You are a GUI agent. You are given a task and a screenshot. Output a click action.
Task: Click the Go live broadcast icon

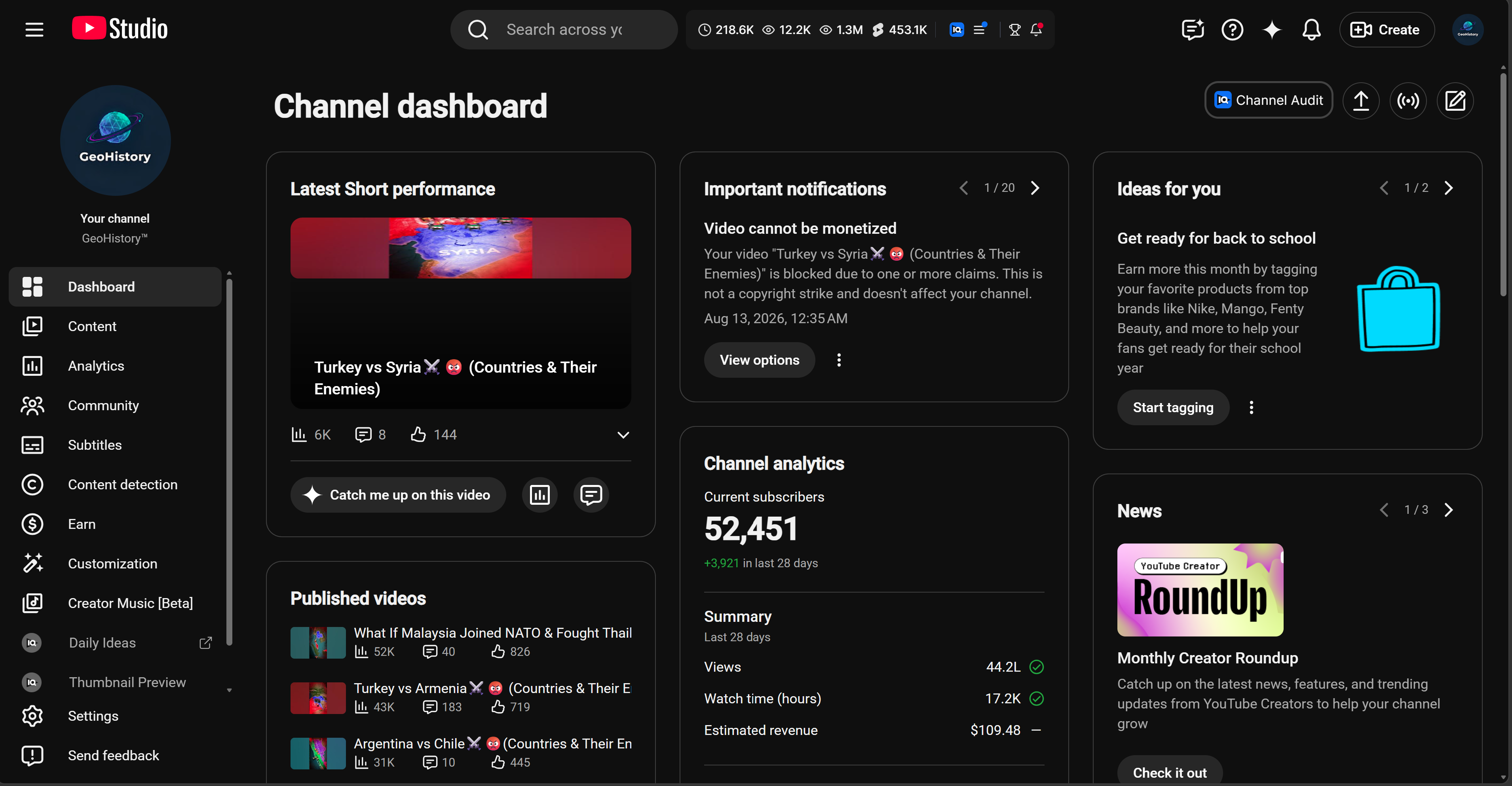pyautogui.click(x=1408, y=100)
